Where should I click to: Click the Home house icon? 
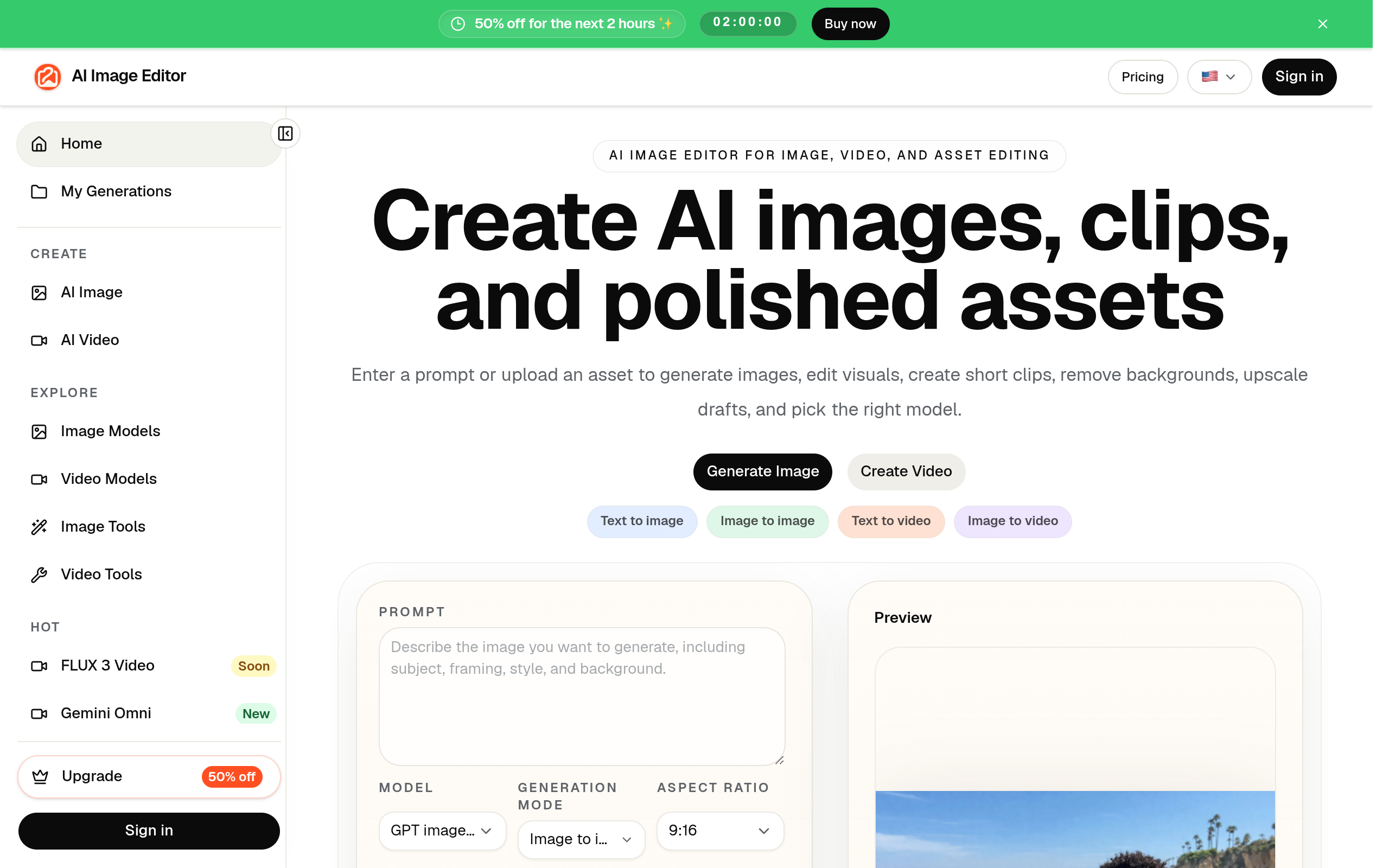tap(39, 144)
